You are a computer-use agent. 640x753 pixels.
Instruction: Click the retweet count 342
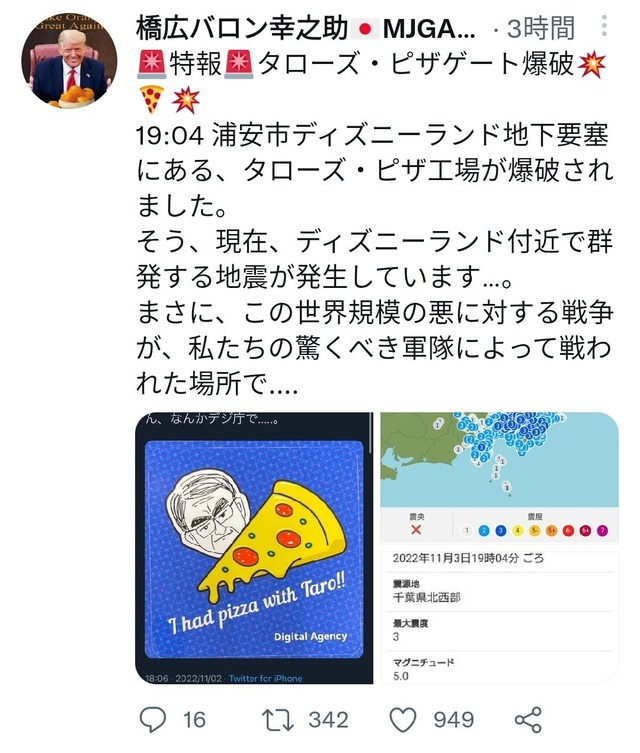point(328,720)
